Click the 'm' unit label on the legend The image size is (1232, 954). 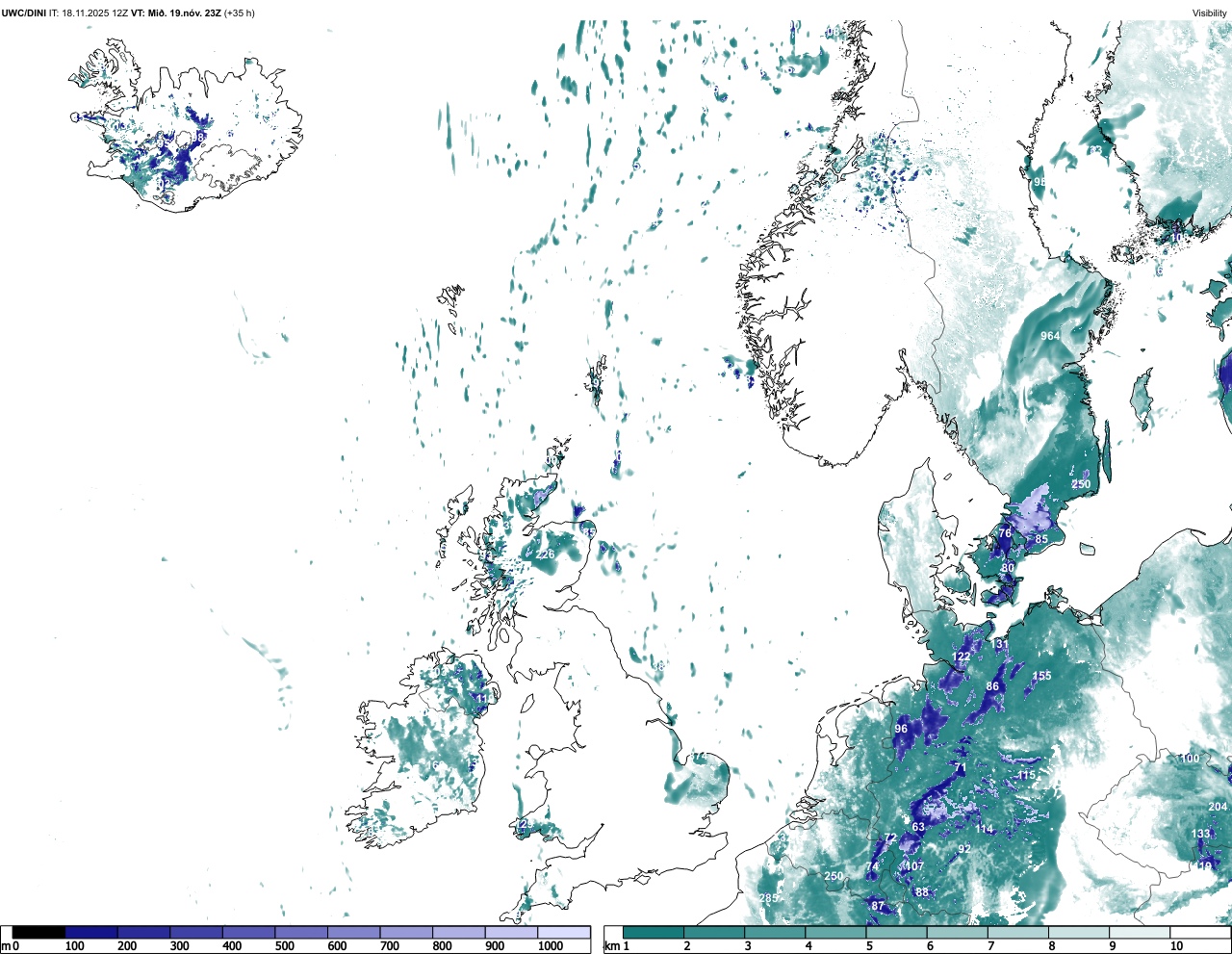tap(6, 947)
